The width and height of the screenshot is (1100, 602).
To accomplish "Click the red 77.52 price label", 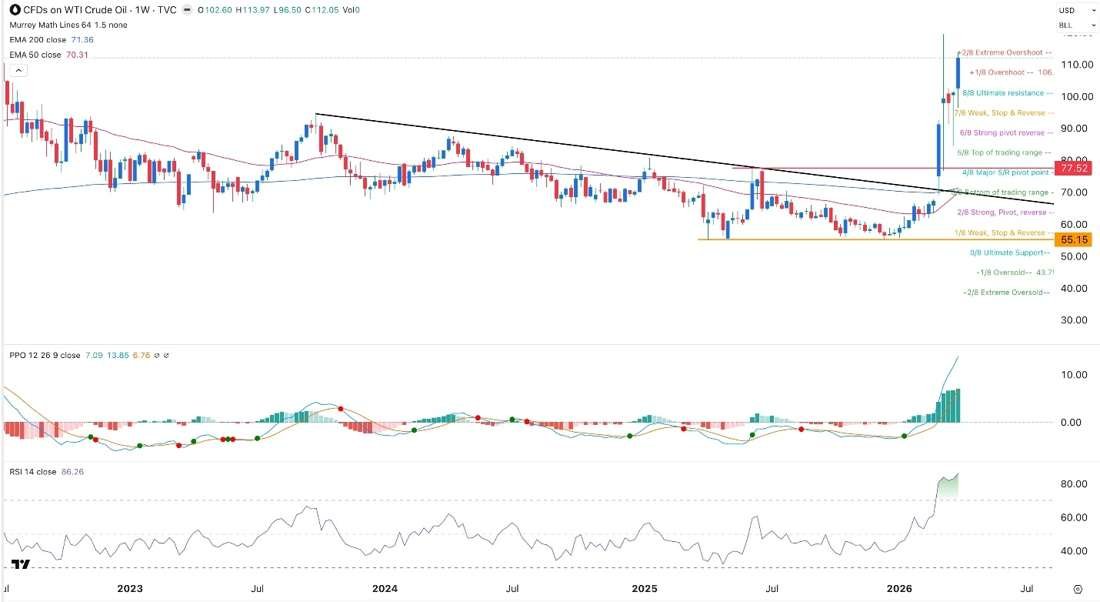I will click(x=1074, y=168).
